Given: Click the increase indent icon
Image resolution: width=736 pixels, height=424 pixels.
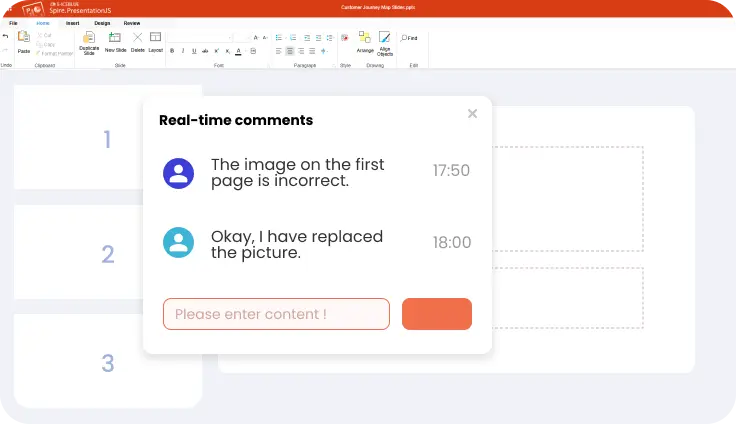Looking at the screenshot, I should click(318, 38).
